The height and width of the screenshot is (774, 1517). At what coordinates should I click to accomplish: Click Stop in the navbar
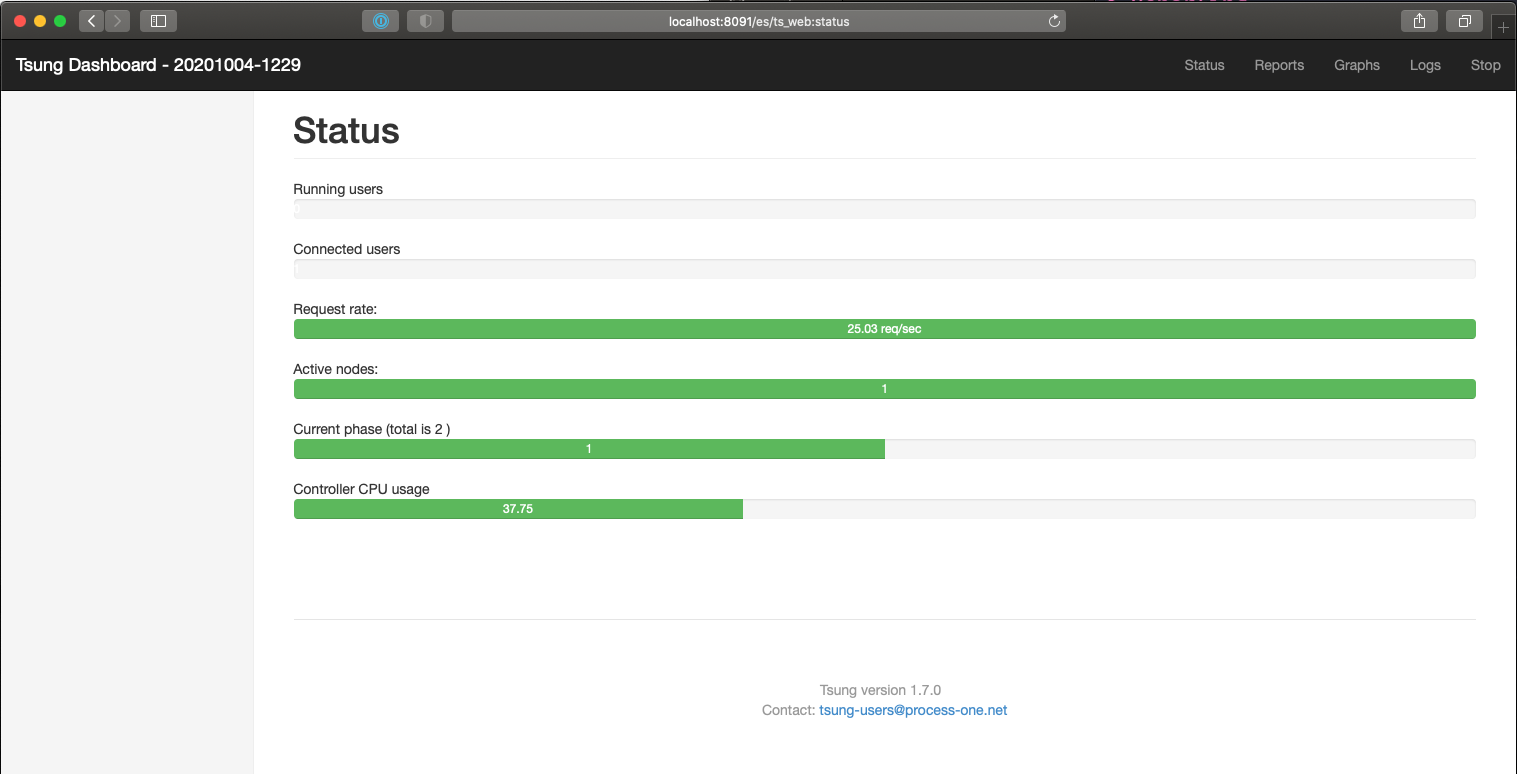click(1485, 65)
